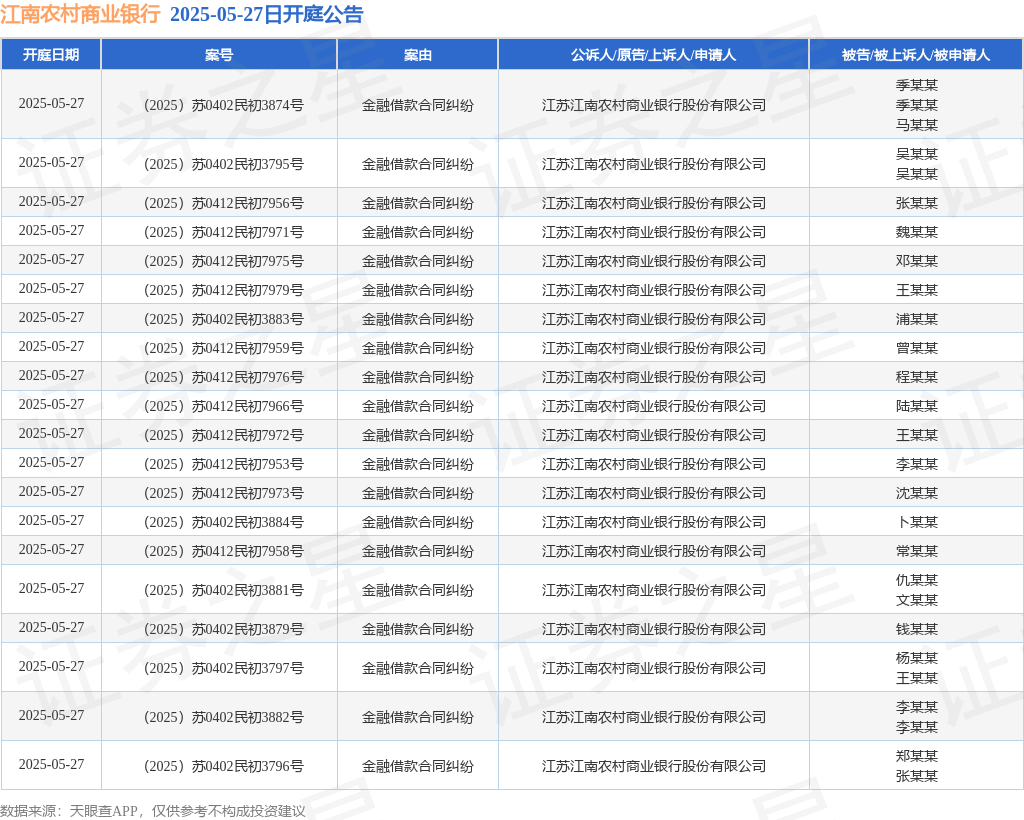Click defendant name 马某某

916,125
